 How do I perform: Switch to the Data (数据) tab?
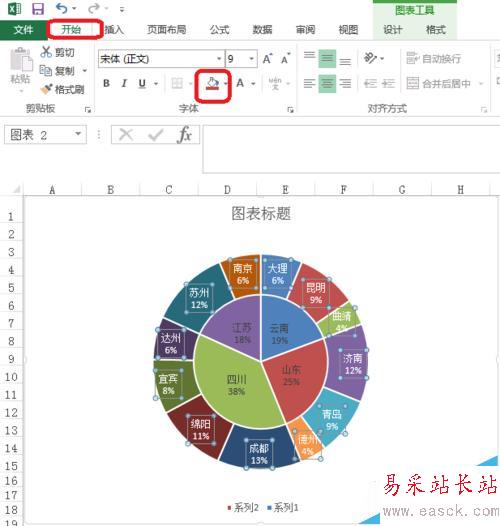pyautogui.click(x=262, y=30)
